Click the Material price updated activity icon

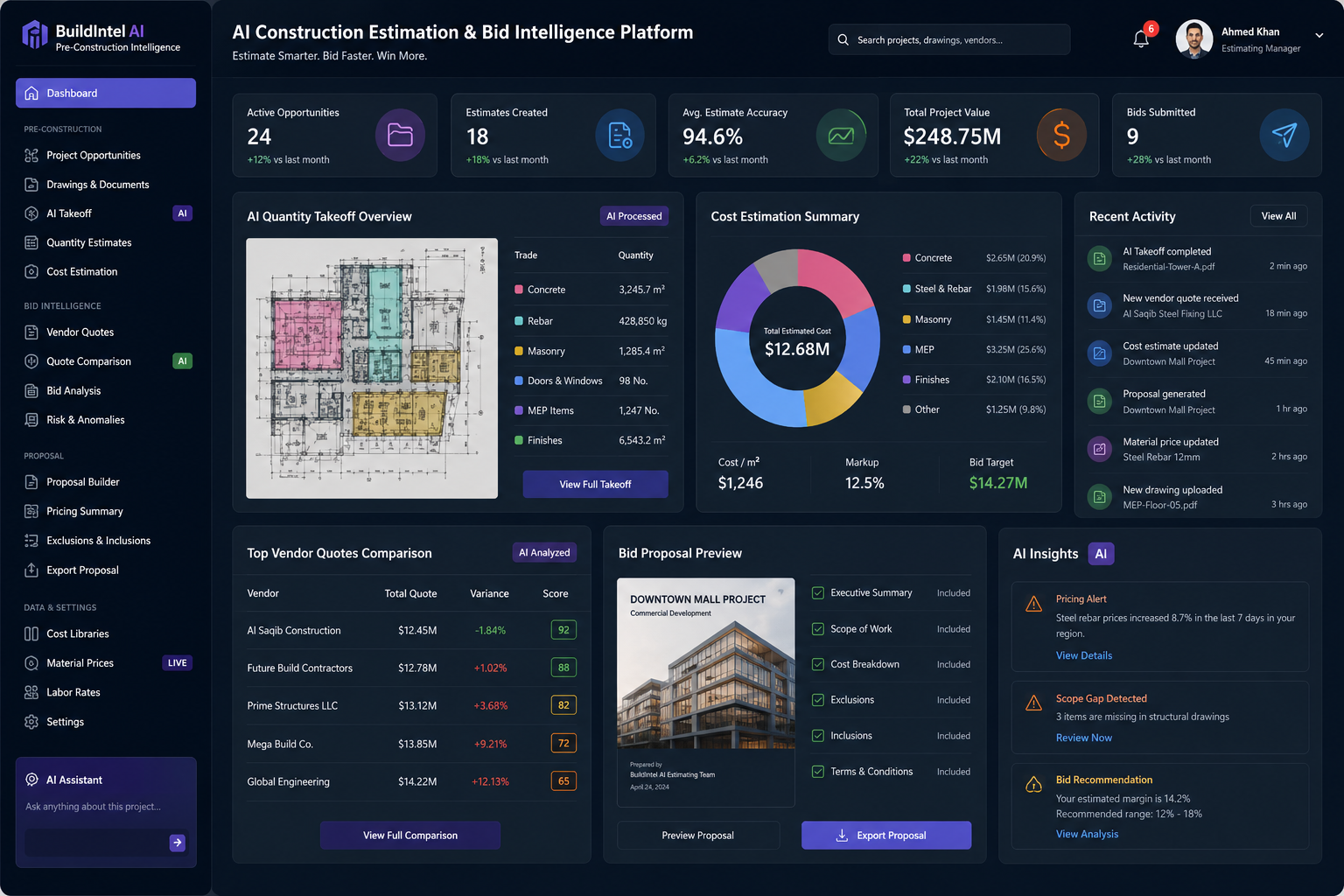pos(1099,449)
